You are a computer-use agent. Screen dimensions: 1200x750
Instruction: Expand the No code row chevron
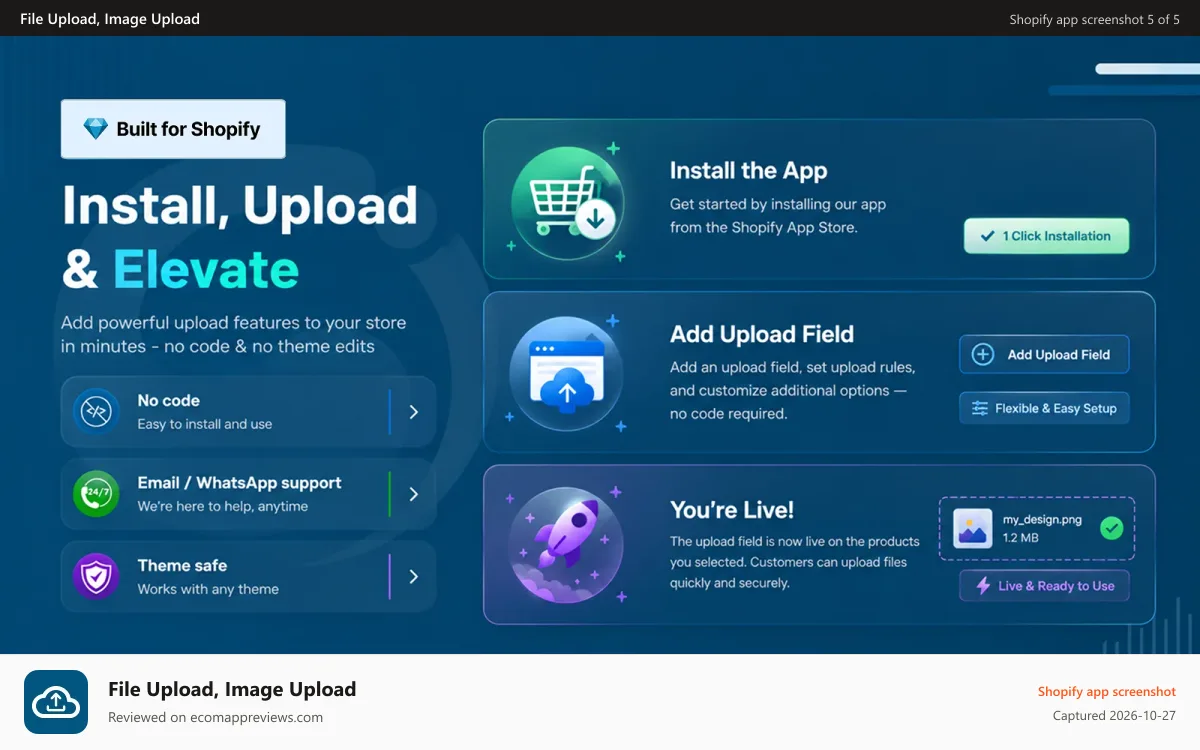[414, 412]
